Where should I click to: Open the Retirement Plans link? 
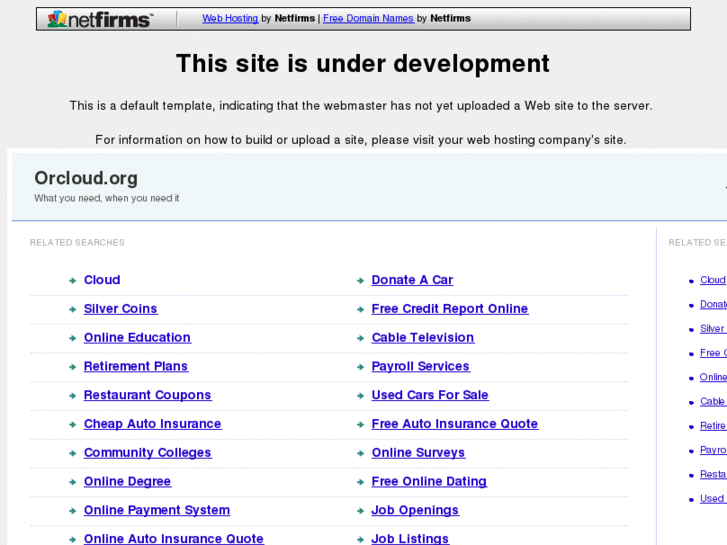click(x=136, y=366)
